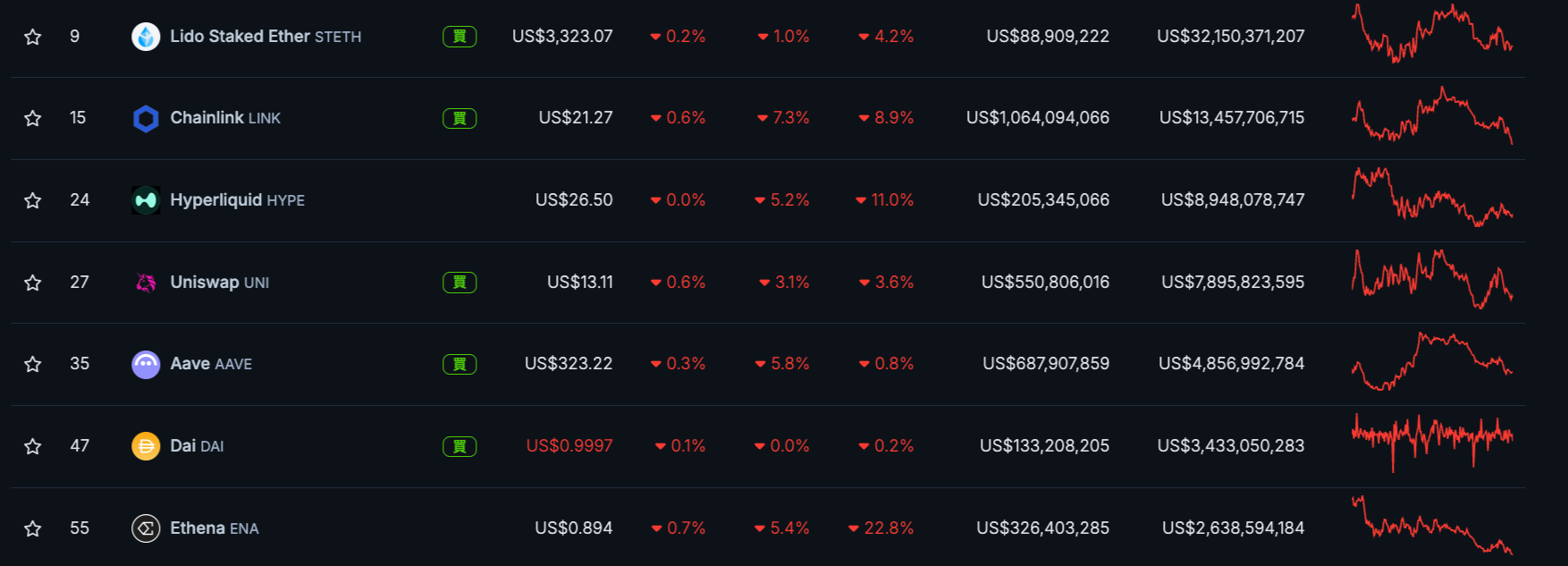Click the Hyperliquid coin logo

click(146, 200)
